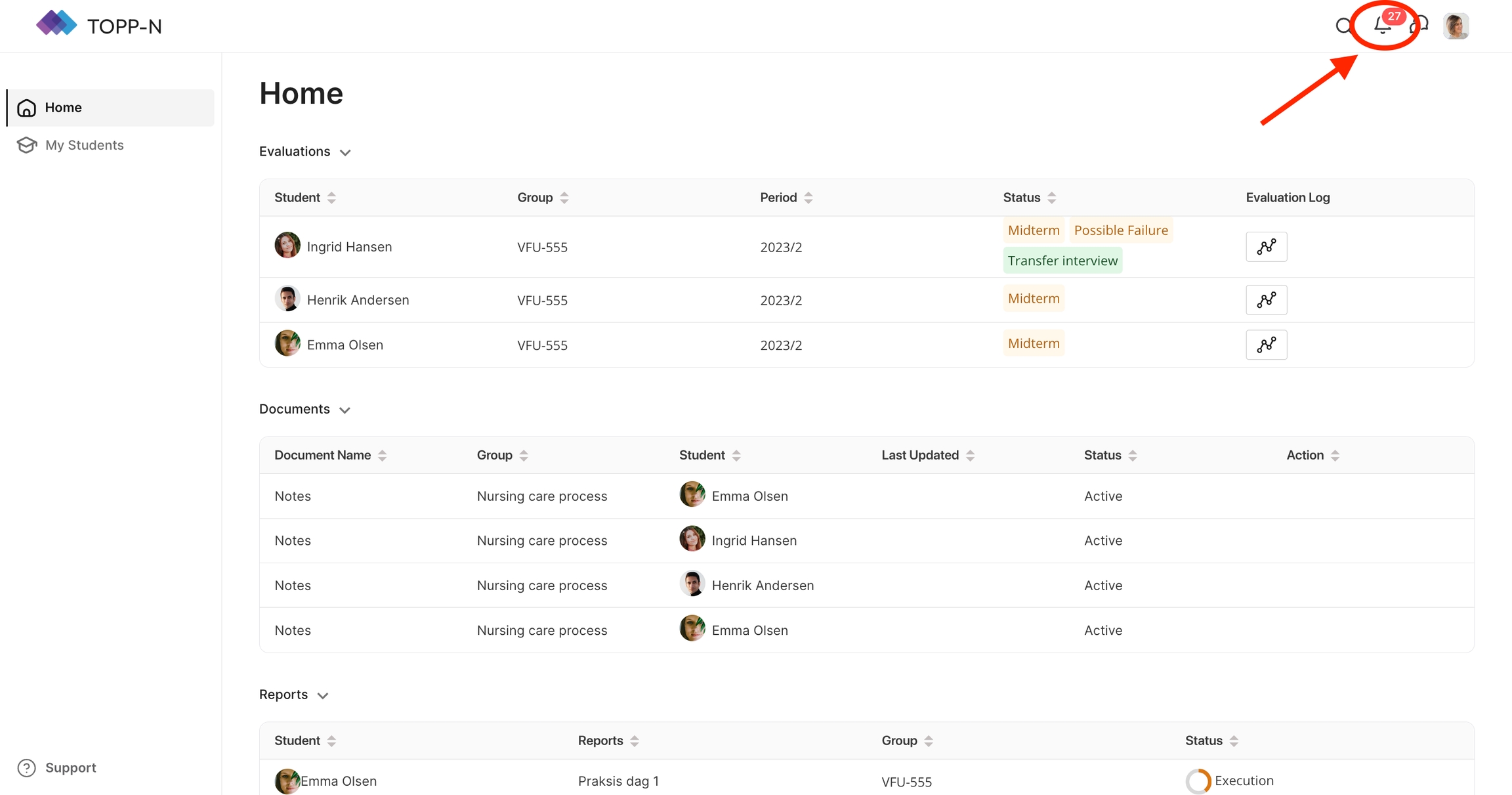The height and width of the screenshot is (795, 1512).
Task: Sort evaluations by Status column
Action: click(x=1051, y=198)
